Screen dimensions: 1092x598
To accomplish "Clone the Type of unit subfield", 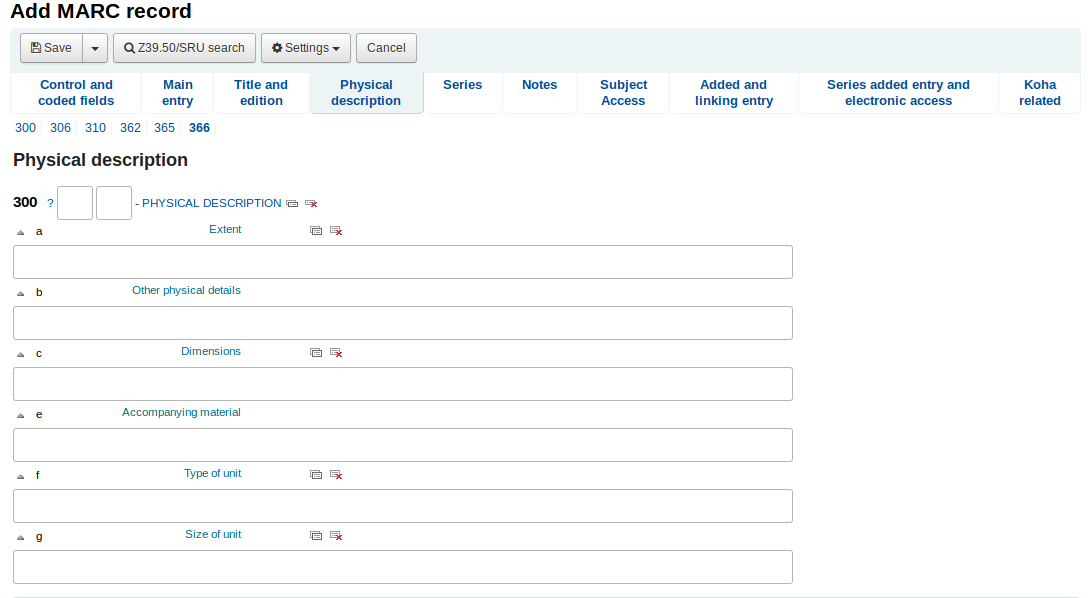I will (x=316, y=475).
